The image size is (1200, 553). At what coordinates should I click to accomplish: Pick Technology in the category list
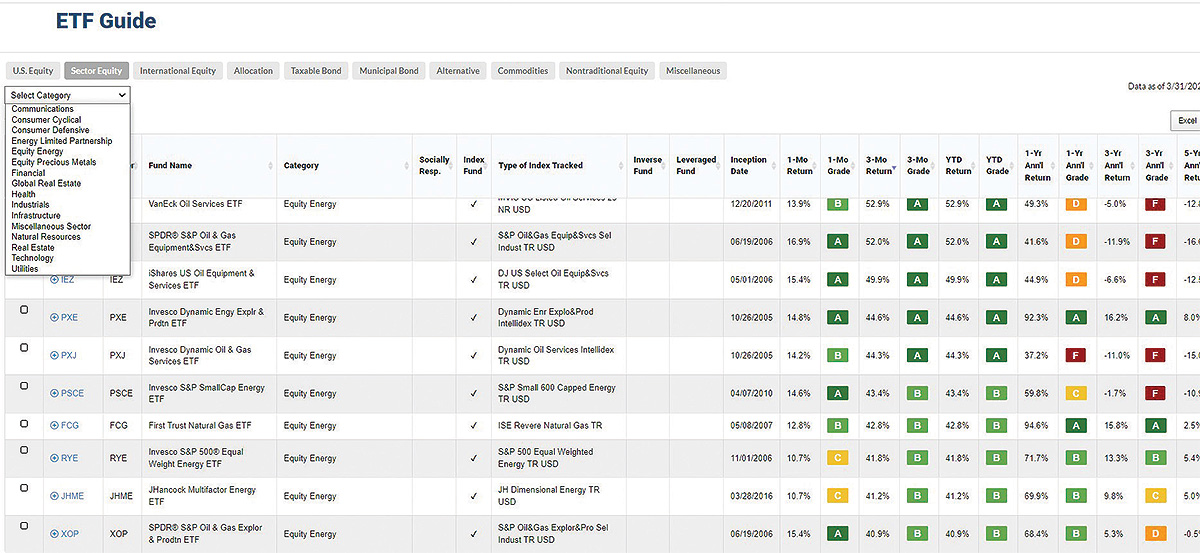tap(33, 258)
